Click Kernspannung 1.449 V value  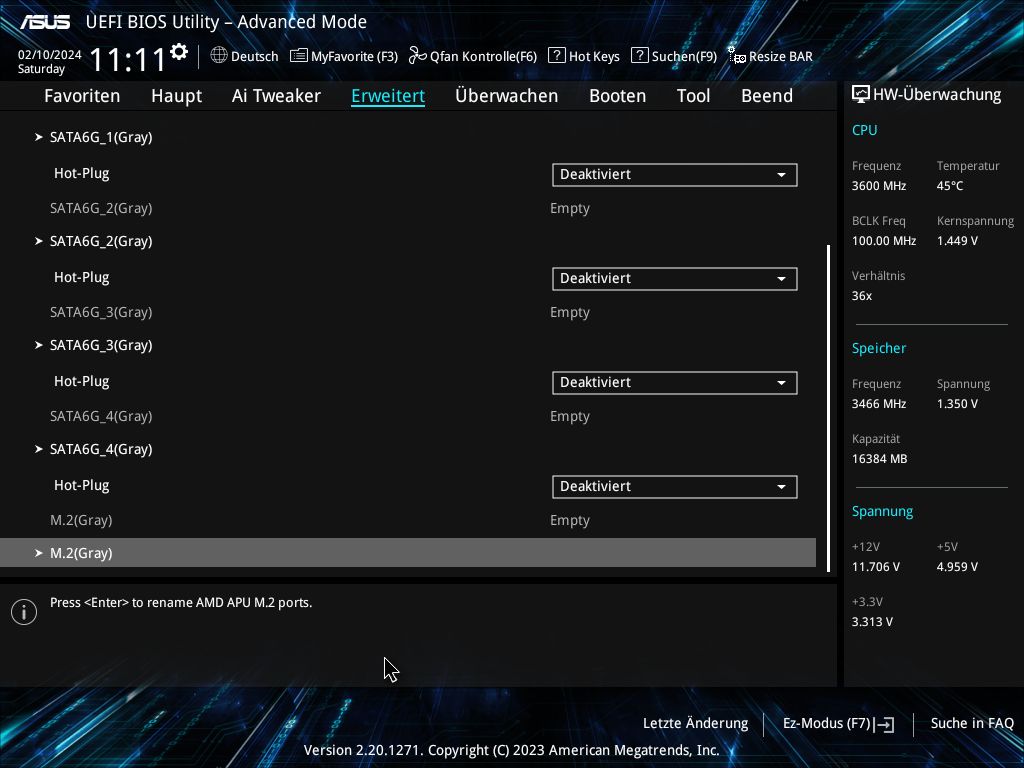pos(957,241)
